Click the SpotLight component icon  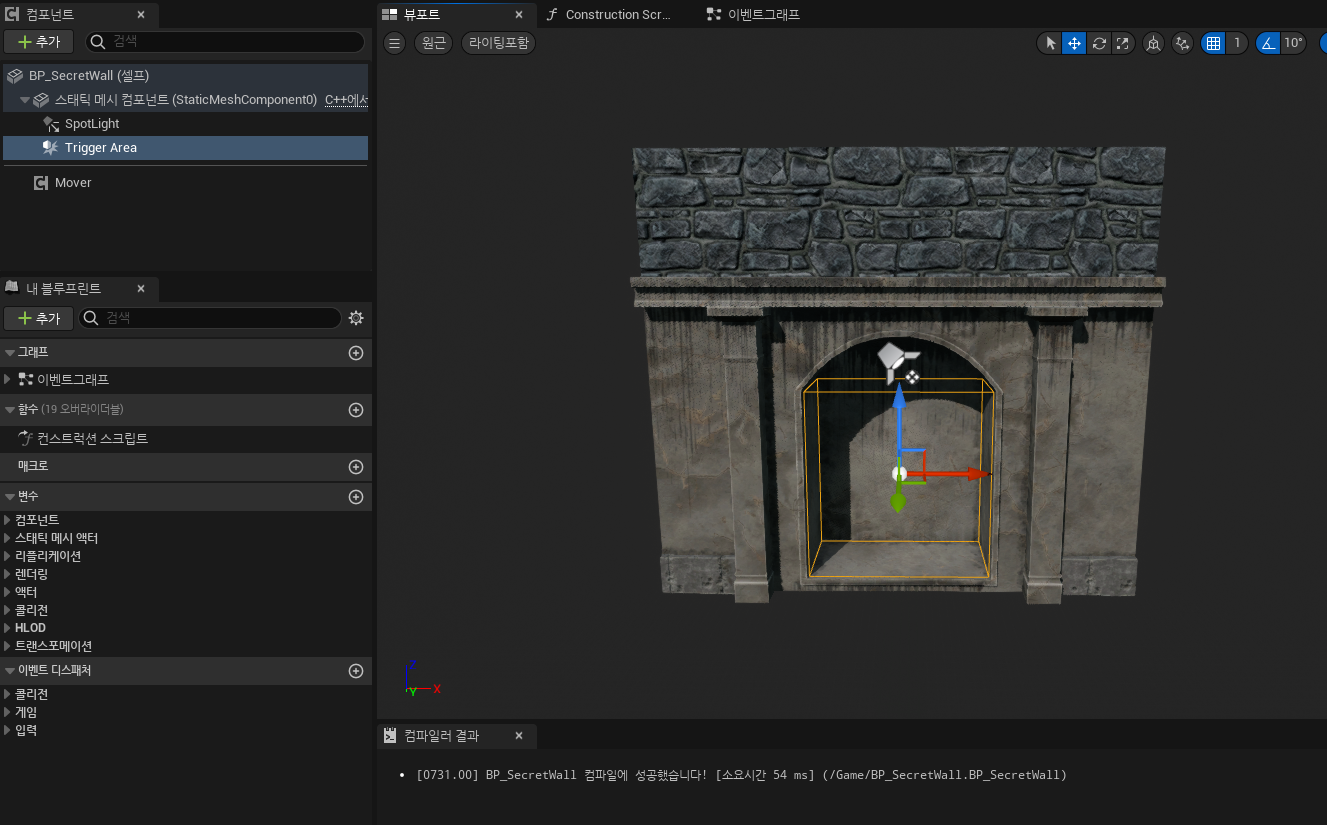click(51, 123)
